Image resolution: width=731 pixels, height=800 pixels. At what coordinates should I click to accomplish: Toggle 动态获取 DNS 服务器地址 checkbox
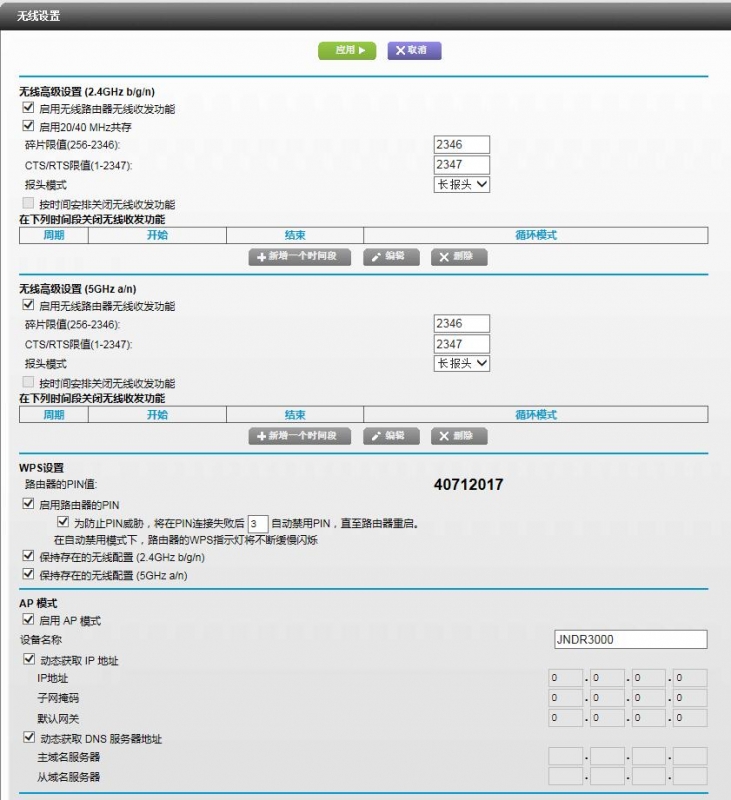point(29,737)
